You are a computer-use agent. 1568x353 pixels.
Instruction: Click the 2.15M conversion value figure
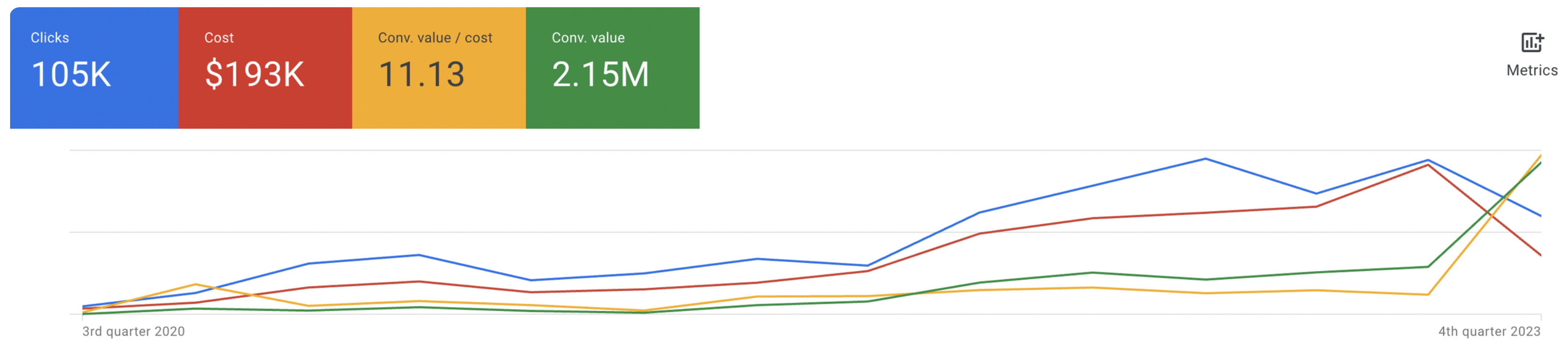pyautogui.click(x=600, y=75)
